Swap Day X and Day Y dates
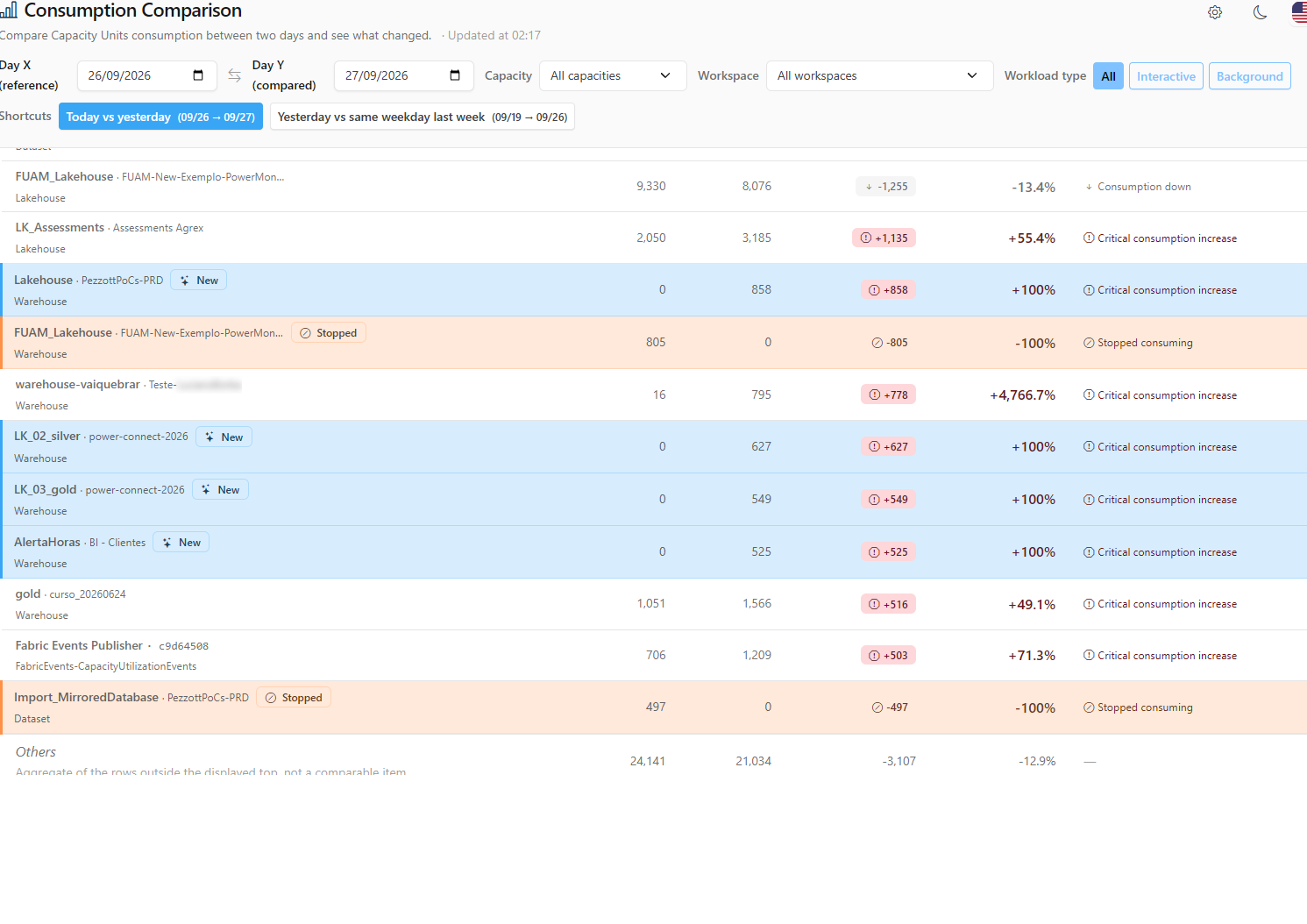Image resolution: width=1307 pixels, height=924 pixels. (x=234, y=75)
